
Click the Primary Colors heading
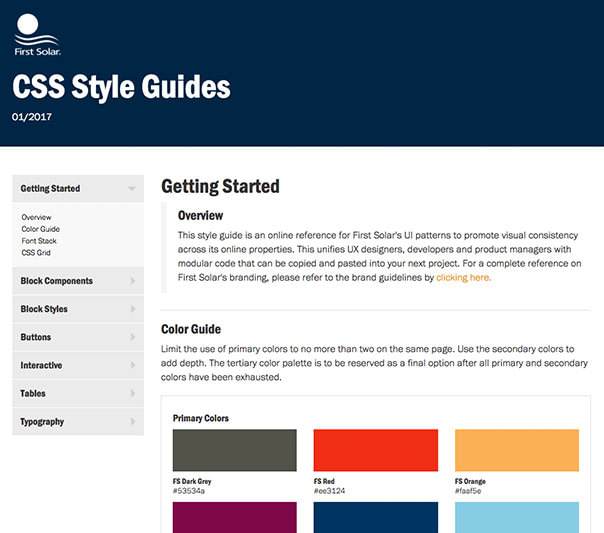pos(201,418)
